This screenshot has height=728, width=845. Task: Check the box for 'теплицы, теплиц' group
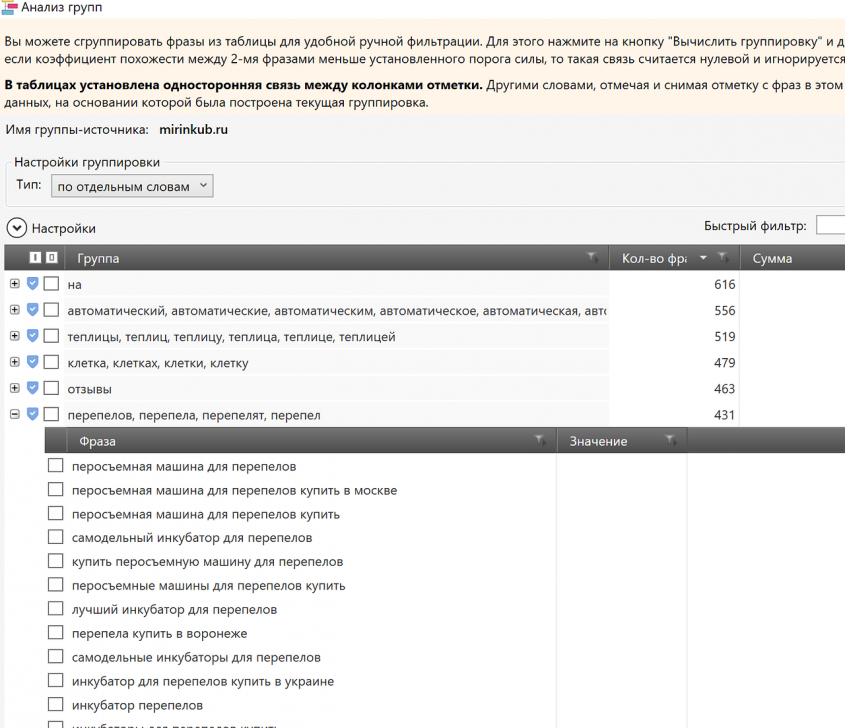[x=51, y=337]
